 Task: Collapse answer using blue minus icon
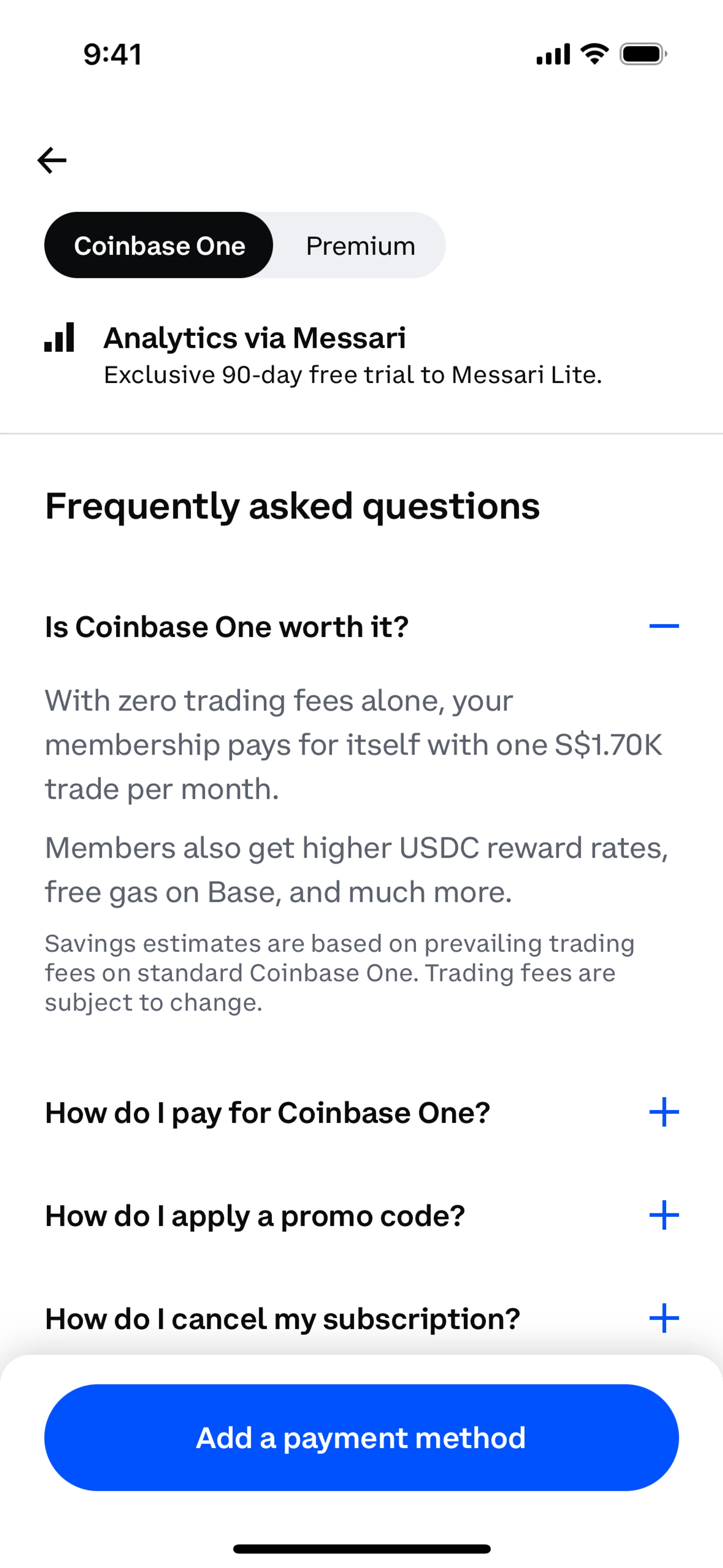[664, 627]
